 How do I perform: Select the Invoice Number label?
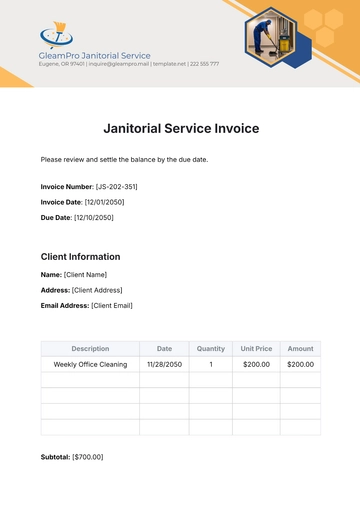(67, 187)
